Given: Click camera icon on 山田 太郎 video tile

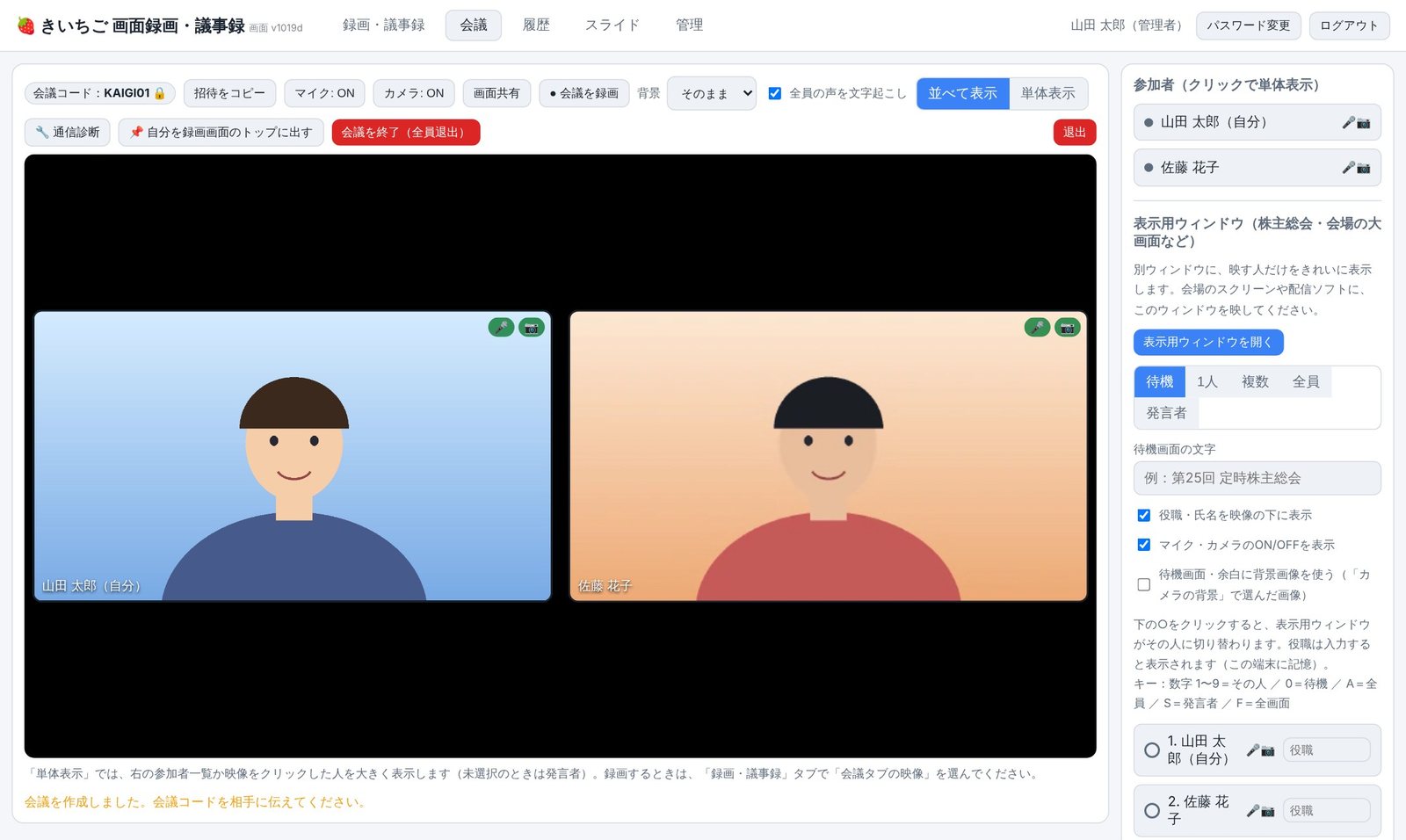Looking at the screenshot, I should click(x=532, y=328).
